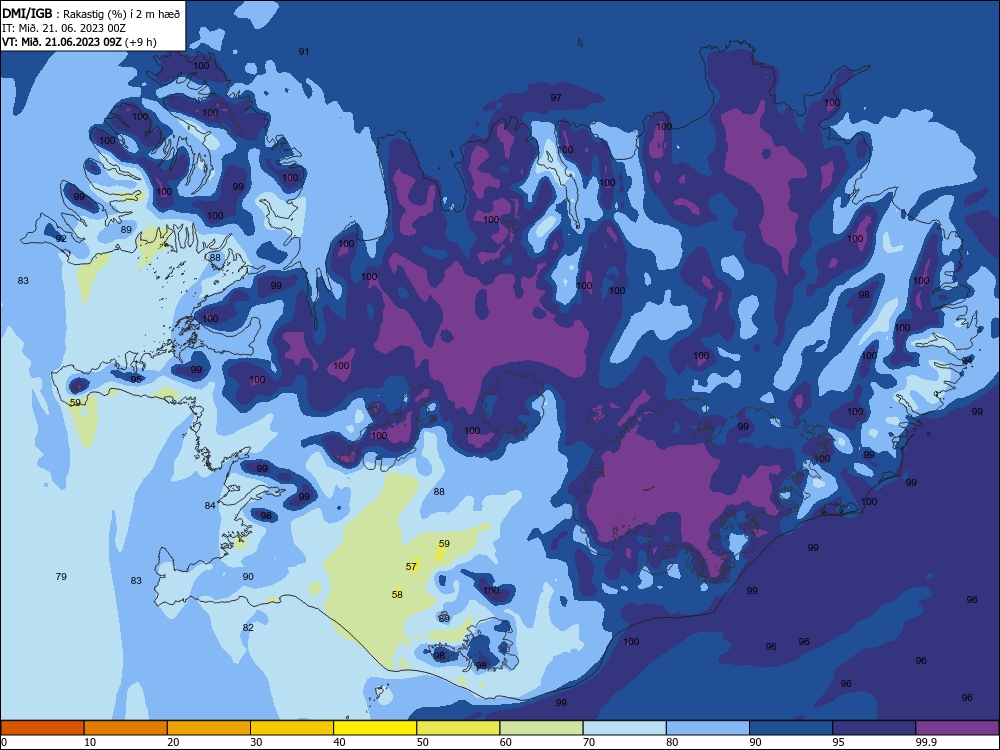Pick the 40–50 bright yellow legend swatch
This screenshot has width=1000, height=750.
[x=375, y=728]
